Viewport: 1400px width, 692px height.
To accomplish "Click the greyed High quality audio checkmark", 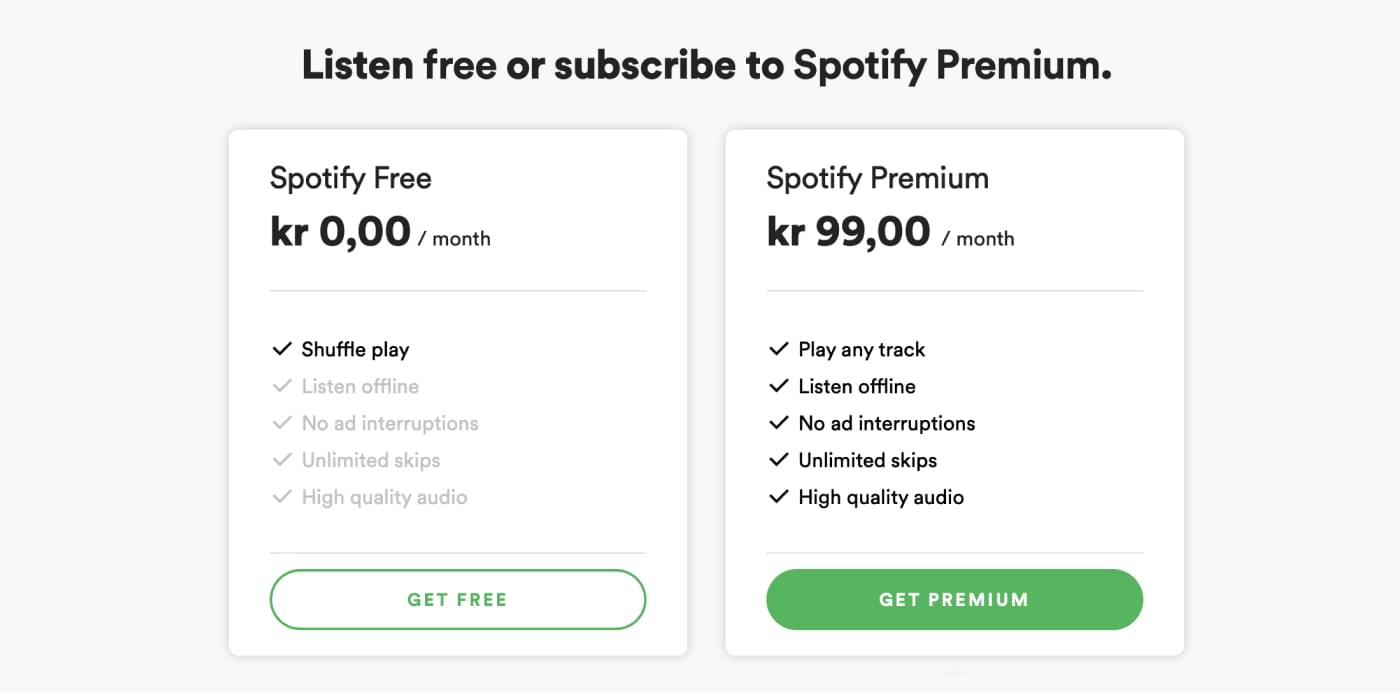I will [x=281, y=497].
